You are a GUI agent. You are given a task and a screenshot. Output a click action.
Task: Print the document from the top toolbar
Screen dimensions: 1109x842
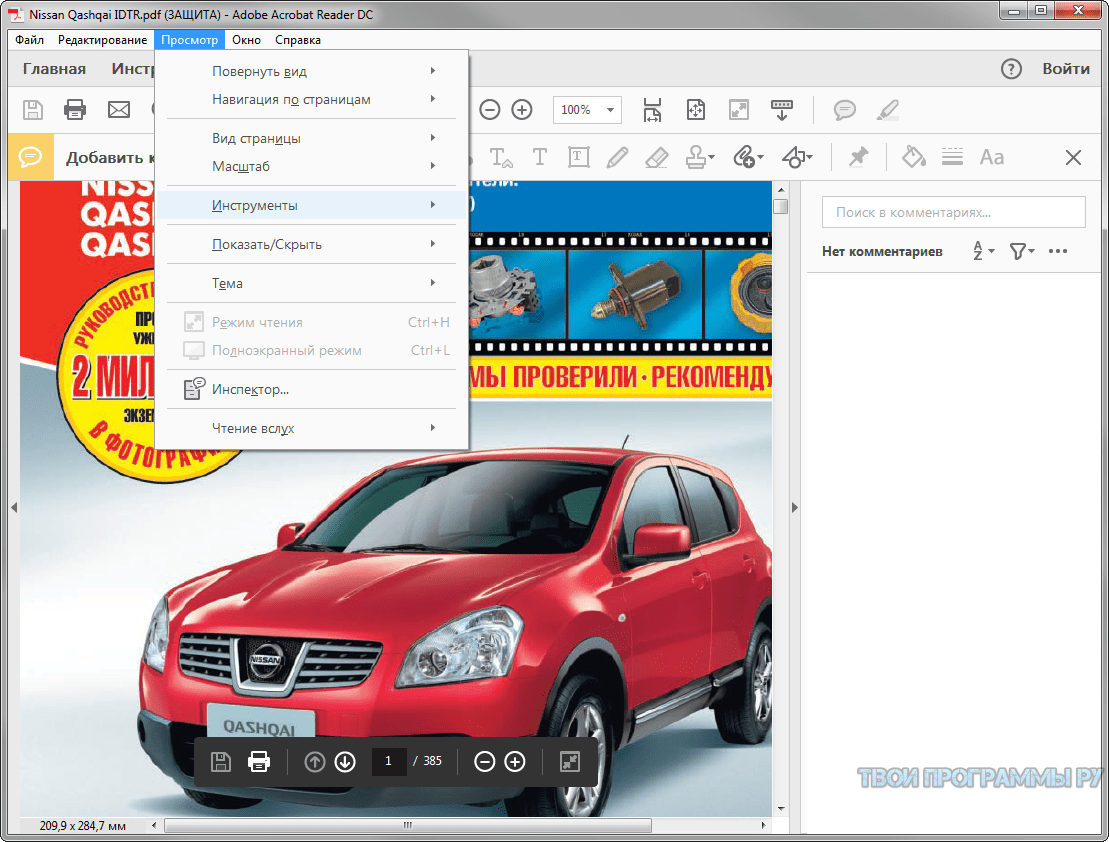[75, 110]
